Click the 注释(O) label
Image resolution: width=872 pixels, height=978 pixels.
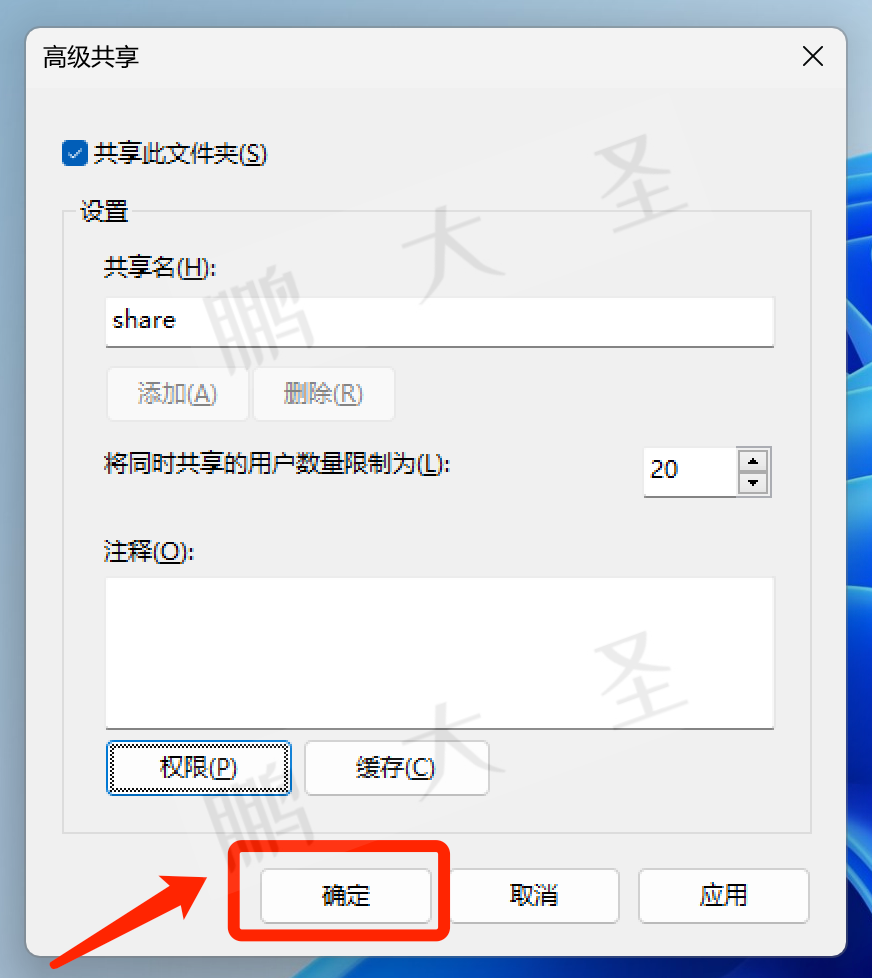tap(149, 551)
